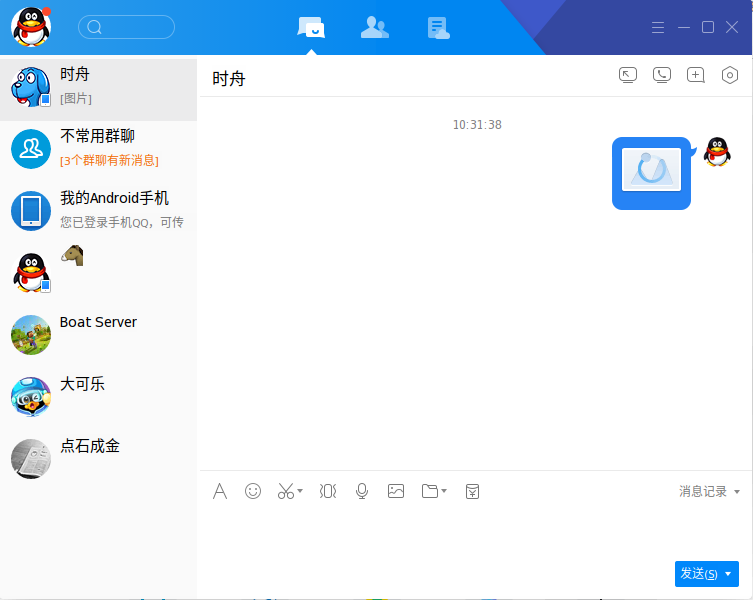Open the emoji picker in the chat toolbar
Screen dimensions: 753x600
tap(253, 491)
